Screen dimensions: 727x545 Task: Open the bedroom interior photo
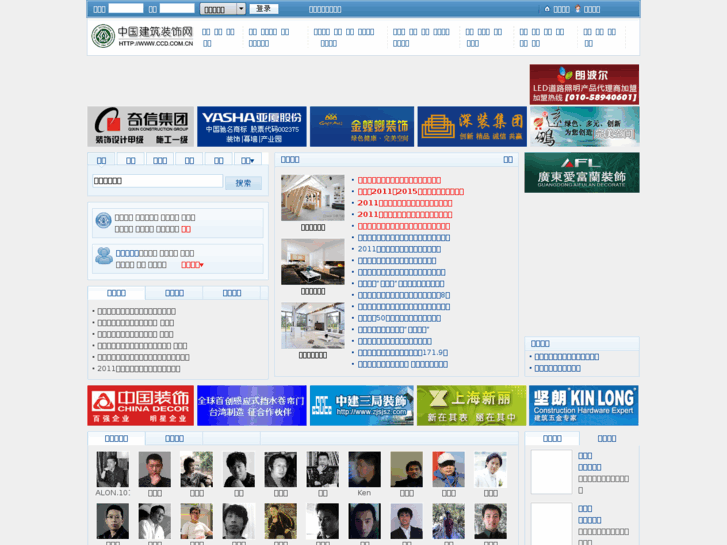click(313, 262)
